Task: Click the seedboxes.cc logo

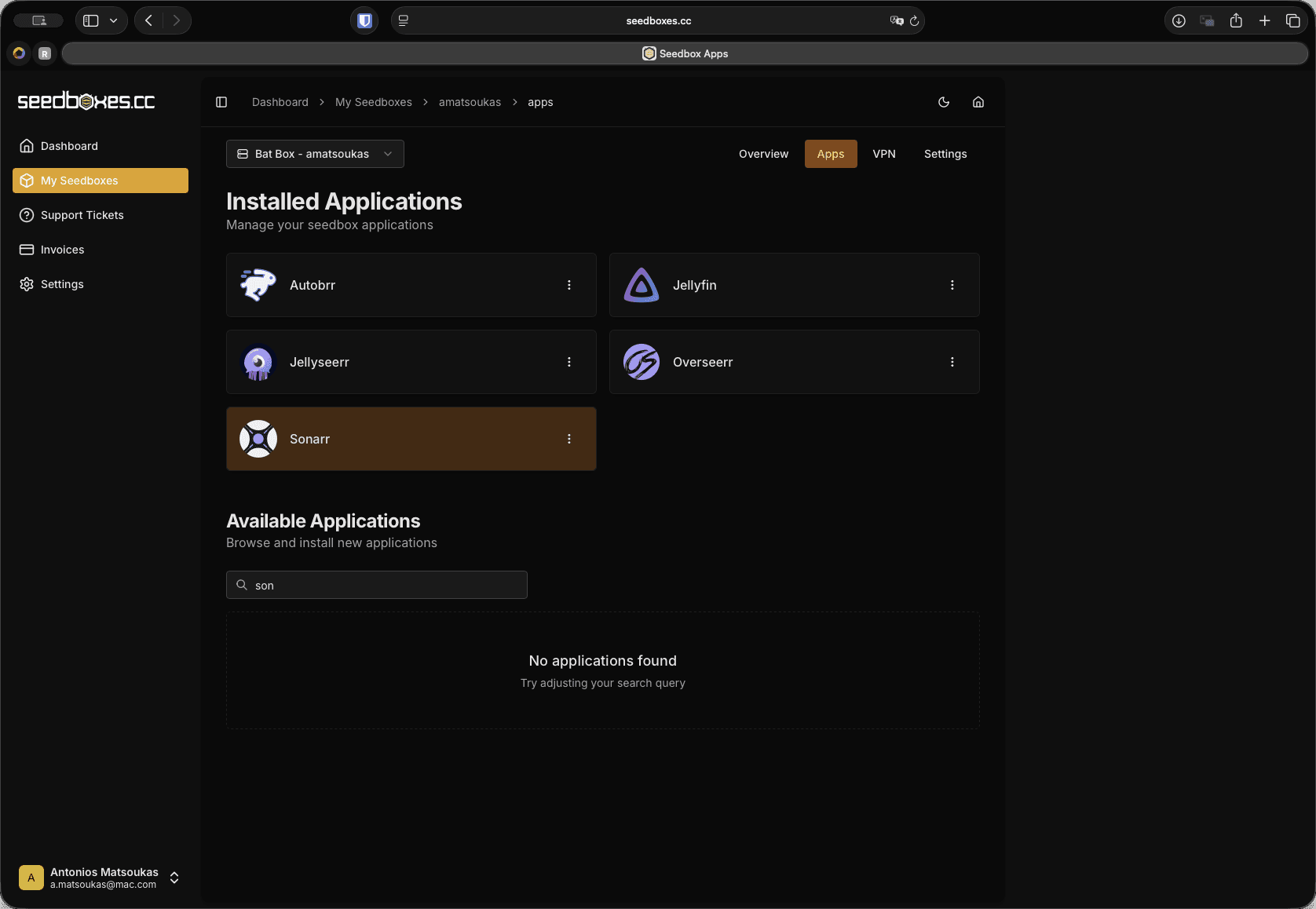Action: (86, 100)
